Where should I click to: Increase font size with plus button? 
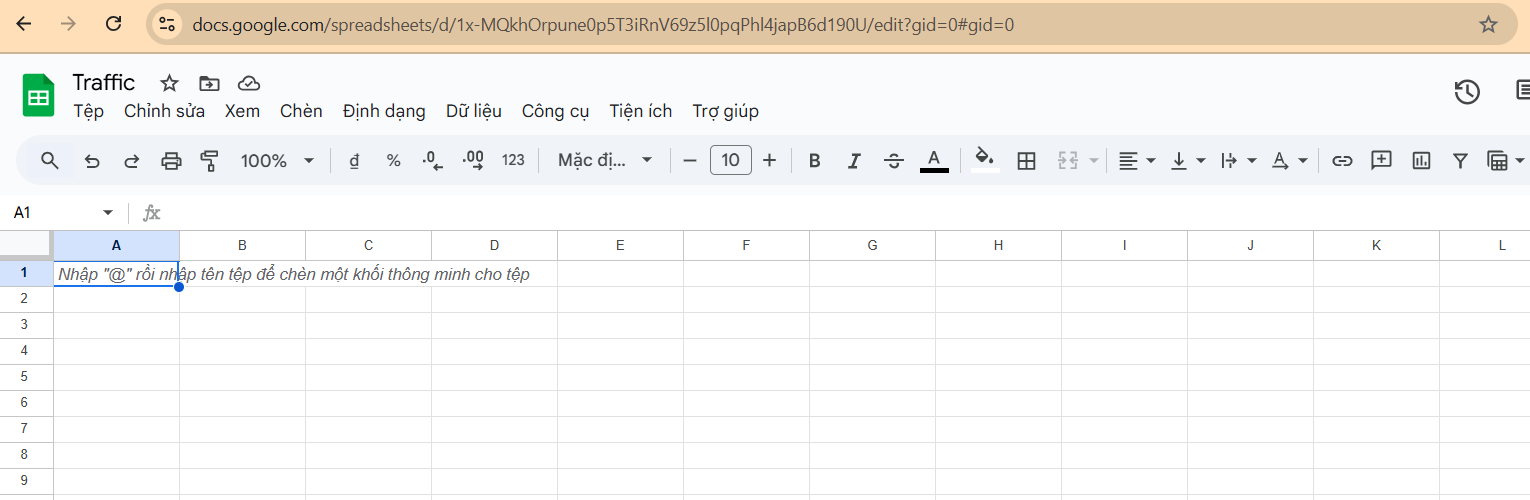(769, 161)
